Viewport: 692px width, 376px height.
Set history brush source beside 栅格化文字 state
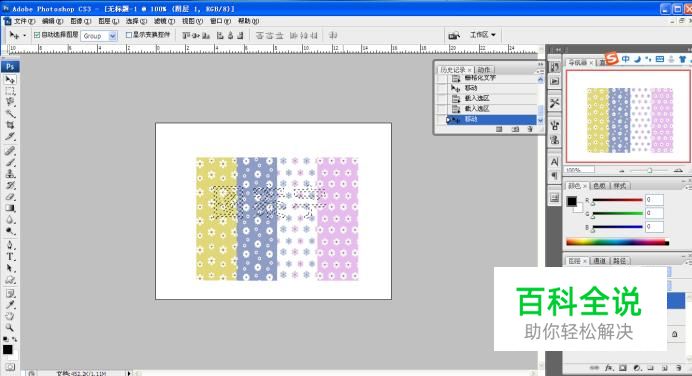click(441, 78)
